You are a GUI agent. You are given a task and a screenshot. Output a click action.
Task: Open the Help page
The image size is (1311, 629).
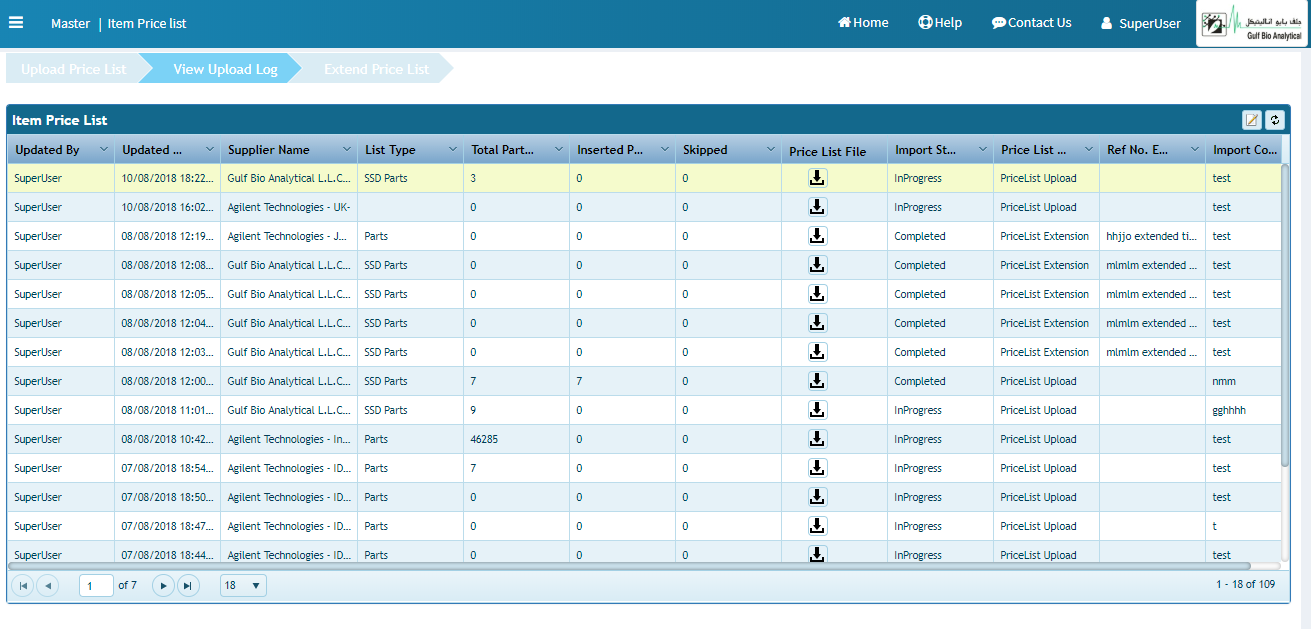[940, 22]
